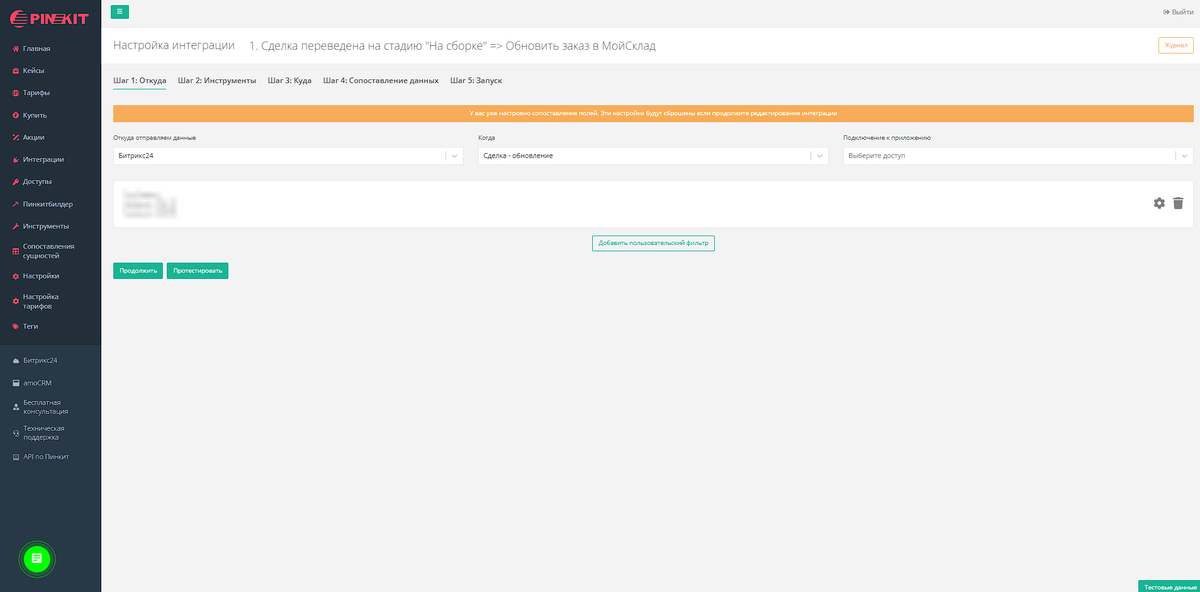Switch to Шаг 4: Сопоставление данных tab

[380, 80]
